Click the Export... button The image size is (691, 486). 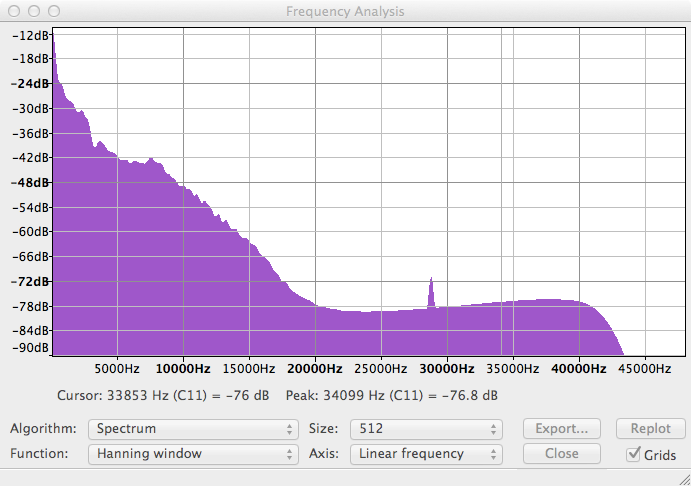pyautogui.click(x=561, y=429)
